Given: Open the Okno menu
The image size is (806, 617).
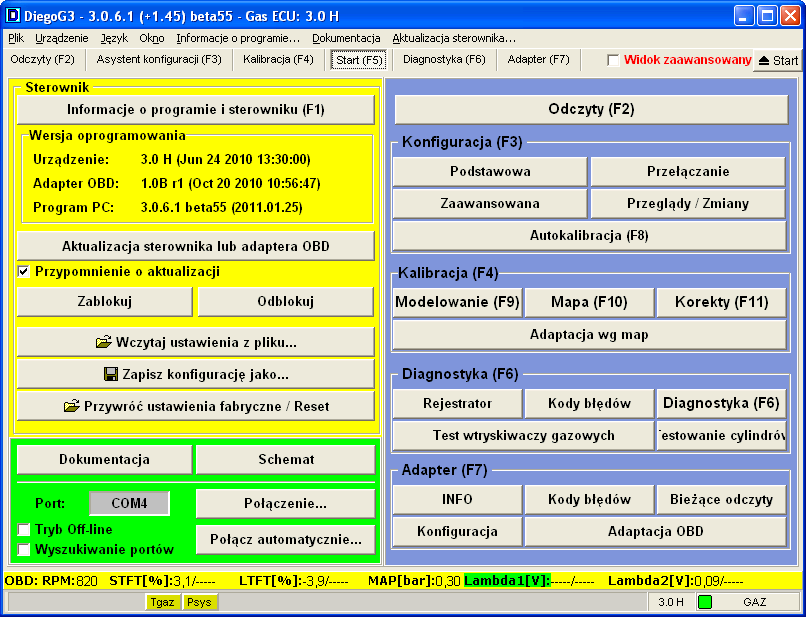Looking at the screenshot, I should tap(152, 38).
